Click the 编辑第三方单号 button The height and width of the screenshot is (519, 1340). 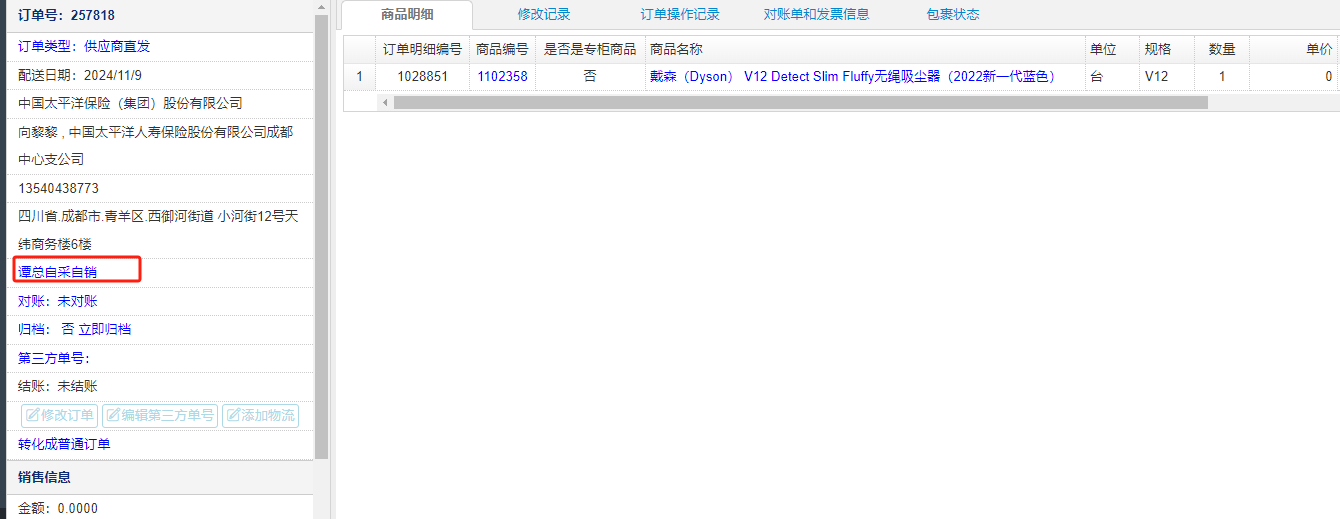click(x=160, y=416)
